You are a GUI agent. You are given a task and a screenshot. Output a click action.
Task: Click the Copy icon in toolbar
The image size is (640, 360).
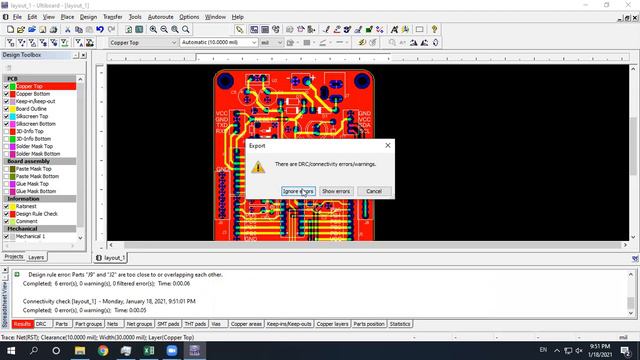click(x=79, y=29)
